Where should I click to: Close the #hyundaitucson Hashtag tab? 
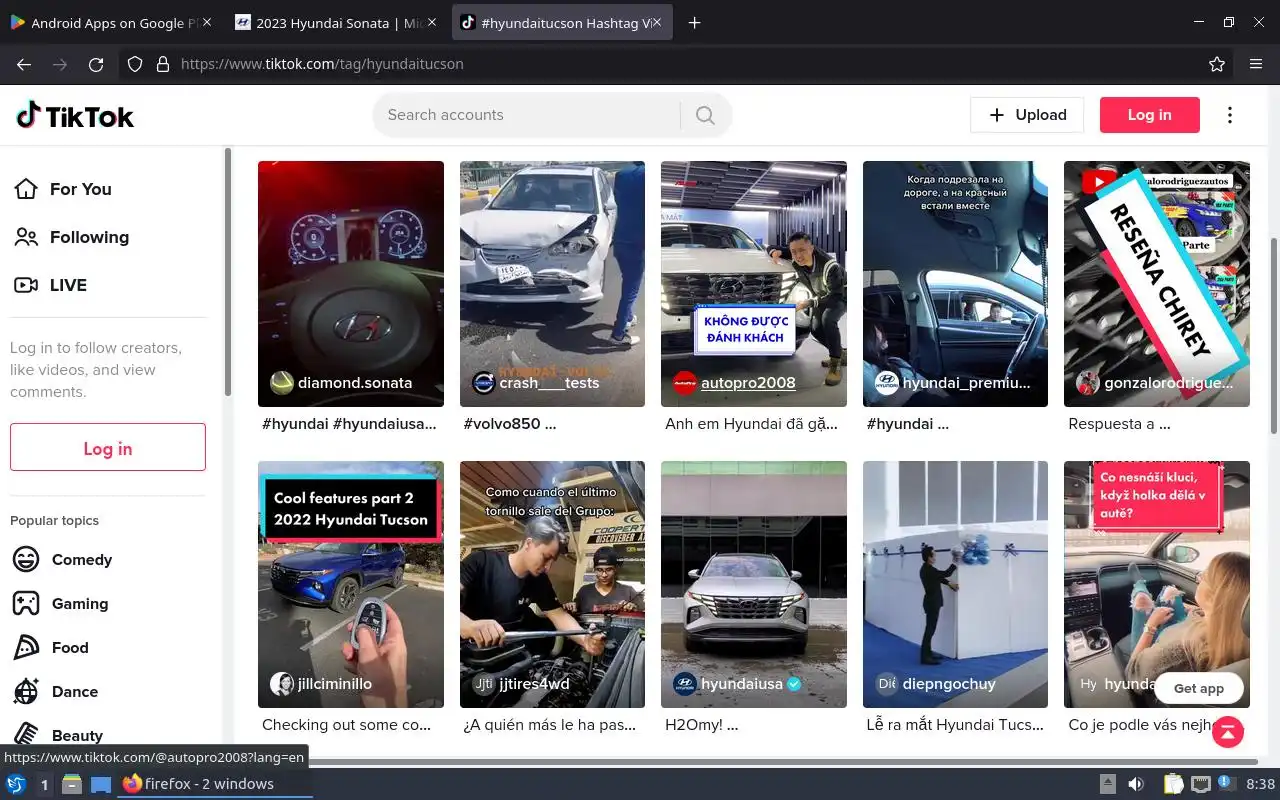657,23
